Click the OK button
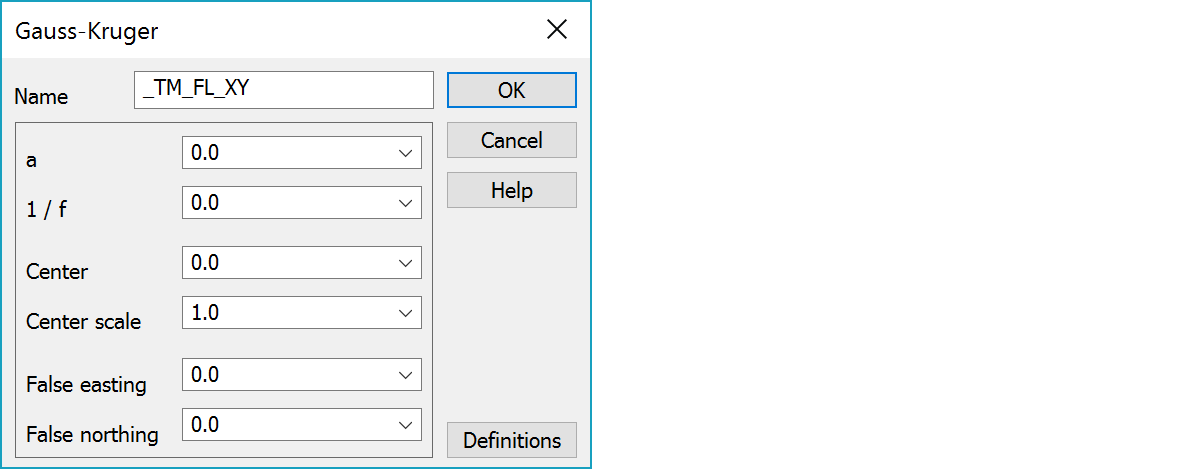Viewport: 1200px width, 469px height. [x=511, y=90]
